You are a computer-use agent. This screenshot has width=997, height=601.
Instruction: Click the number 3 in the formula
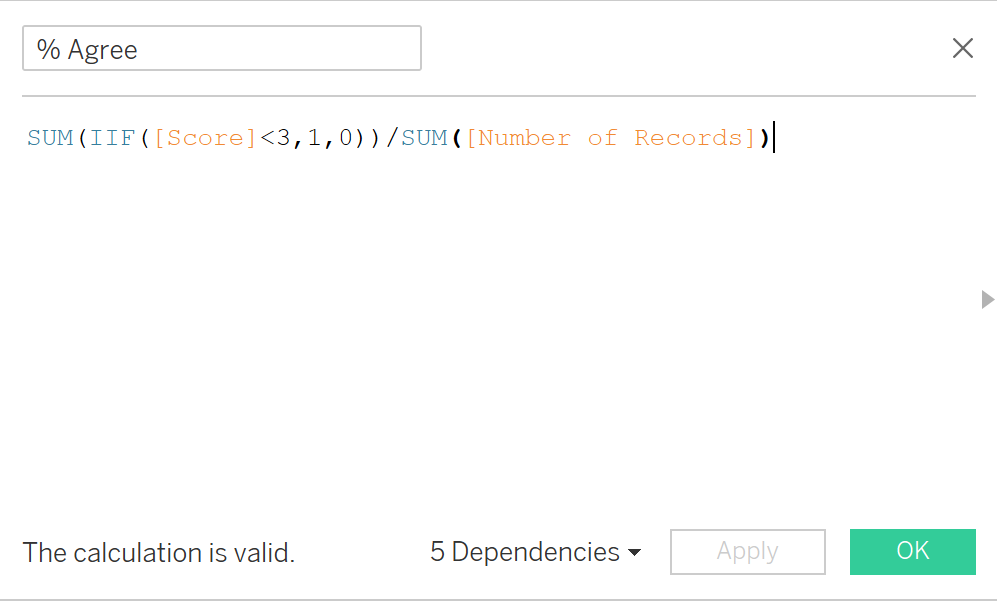point(283,138)
